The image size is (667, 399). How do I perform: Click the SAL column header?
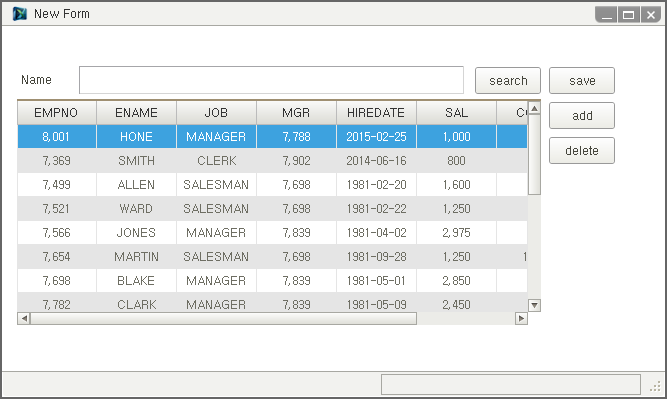[456, 113]
